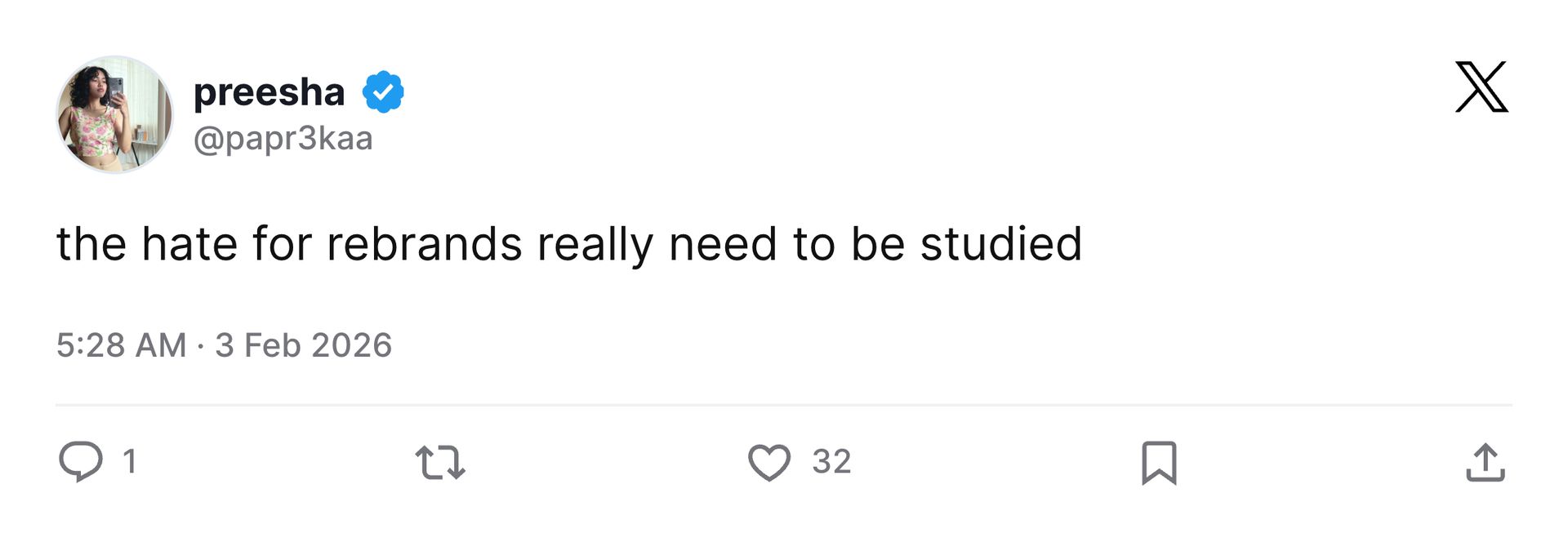Click the reply count 1
The image size is (1568, 542).
[129, 462]
